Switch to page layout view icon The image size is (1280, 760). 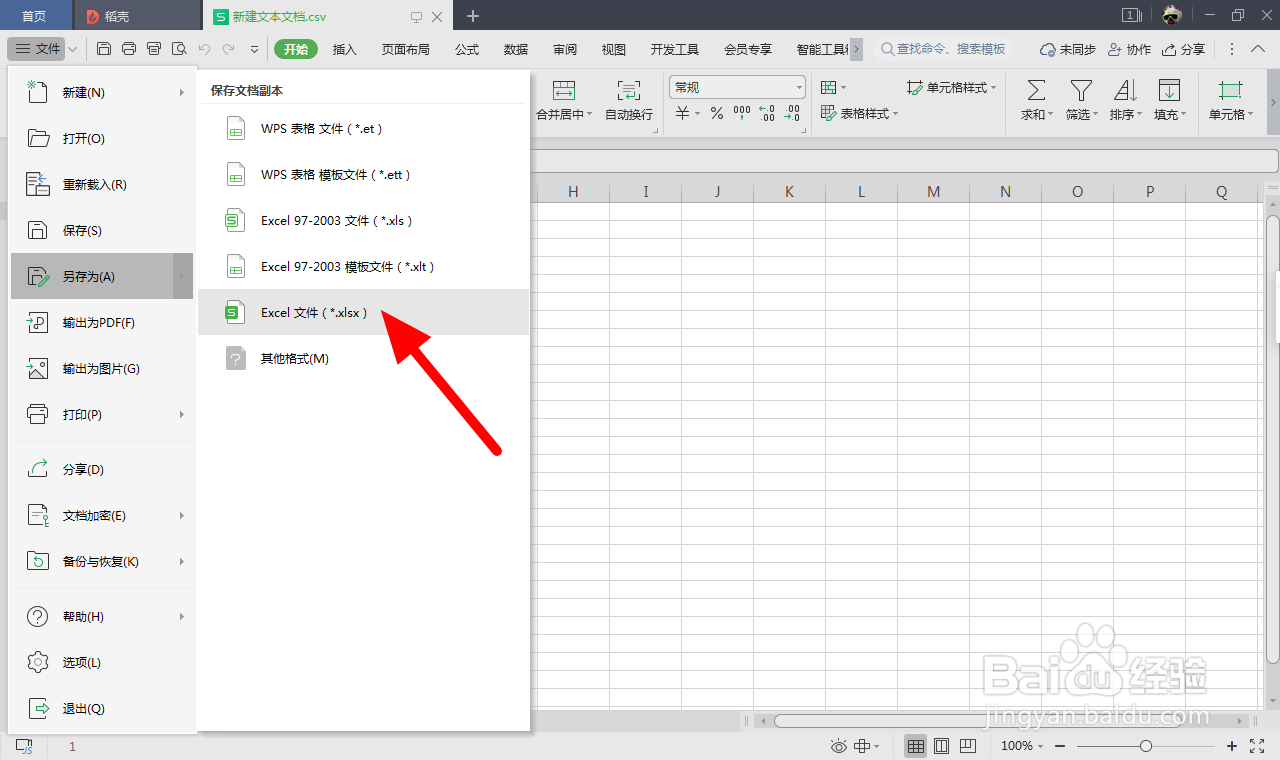pyautogui.click(x=941, y=746)
